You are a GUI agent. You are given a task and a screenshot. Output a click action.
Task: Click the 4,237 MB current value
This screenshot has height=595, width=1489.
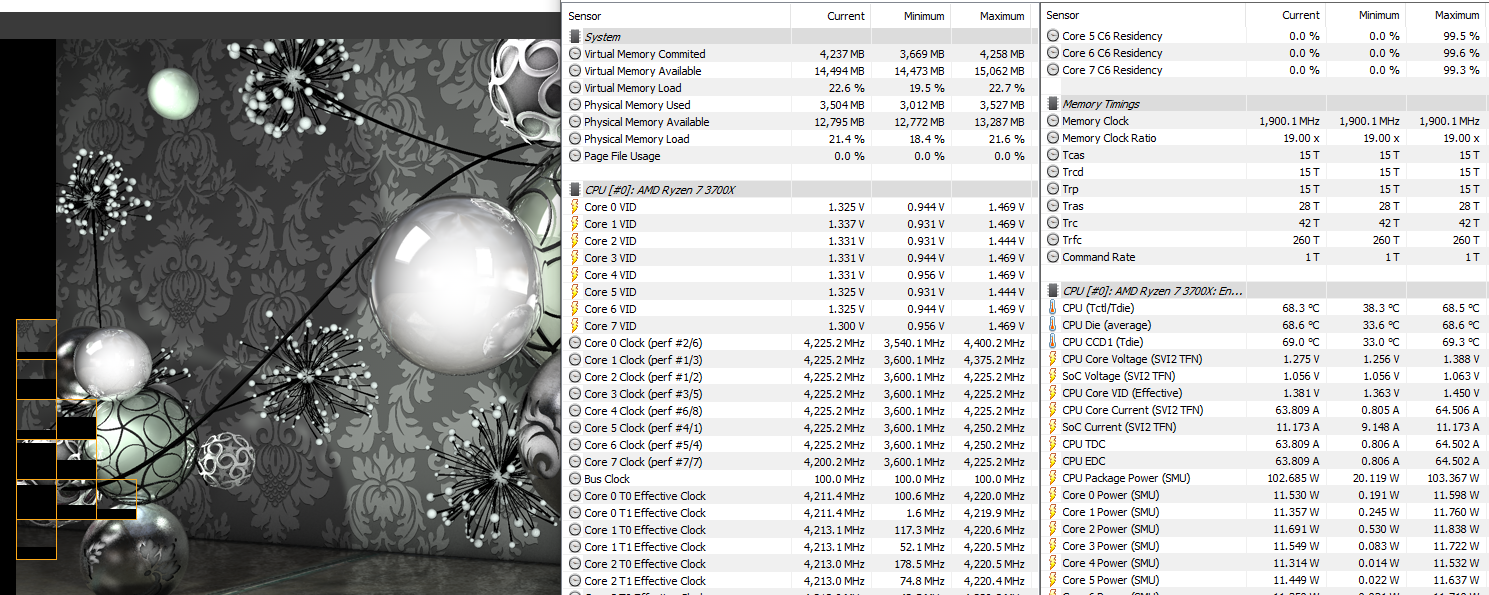(x=842, y=54)
